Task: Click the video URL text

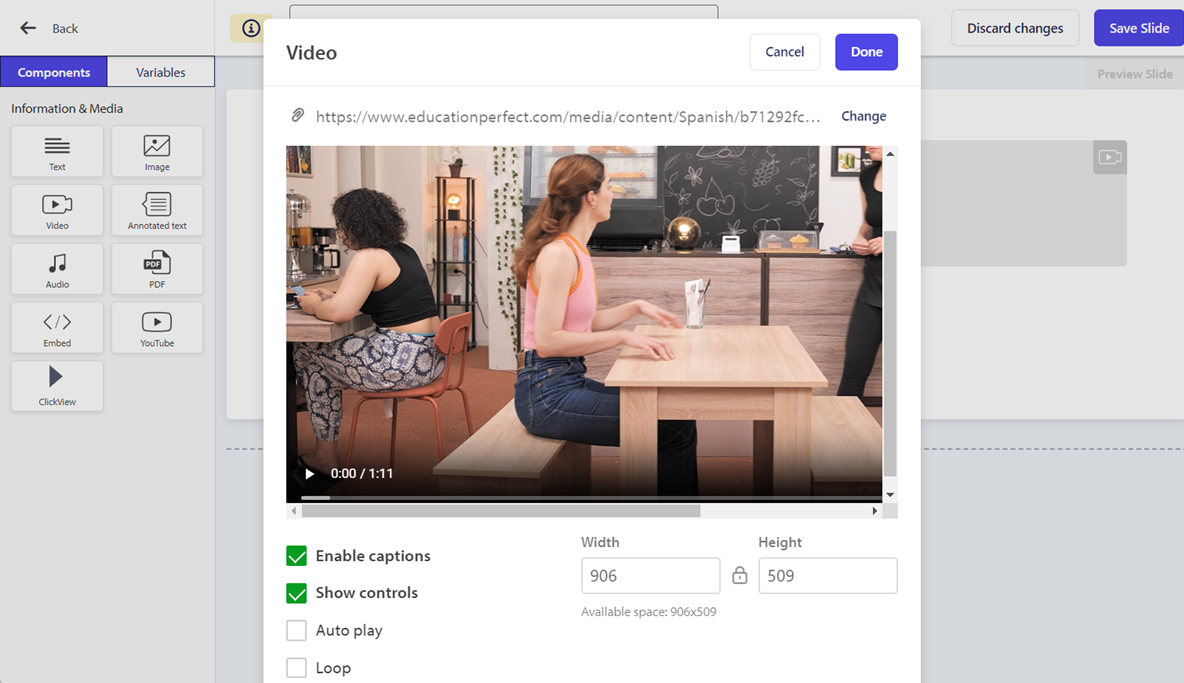Action: (x=568, y=117)
